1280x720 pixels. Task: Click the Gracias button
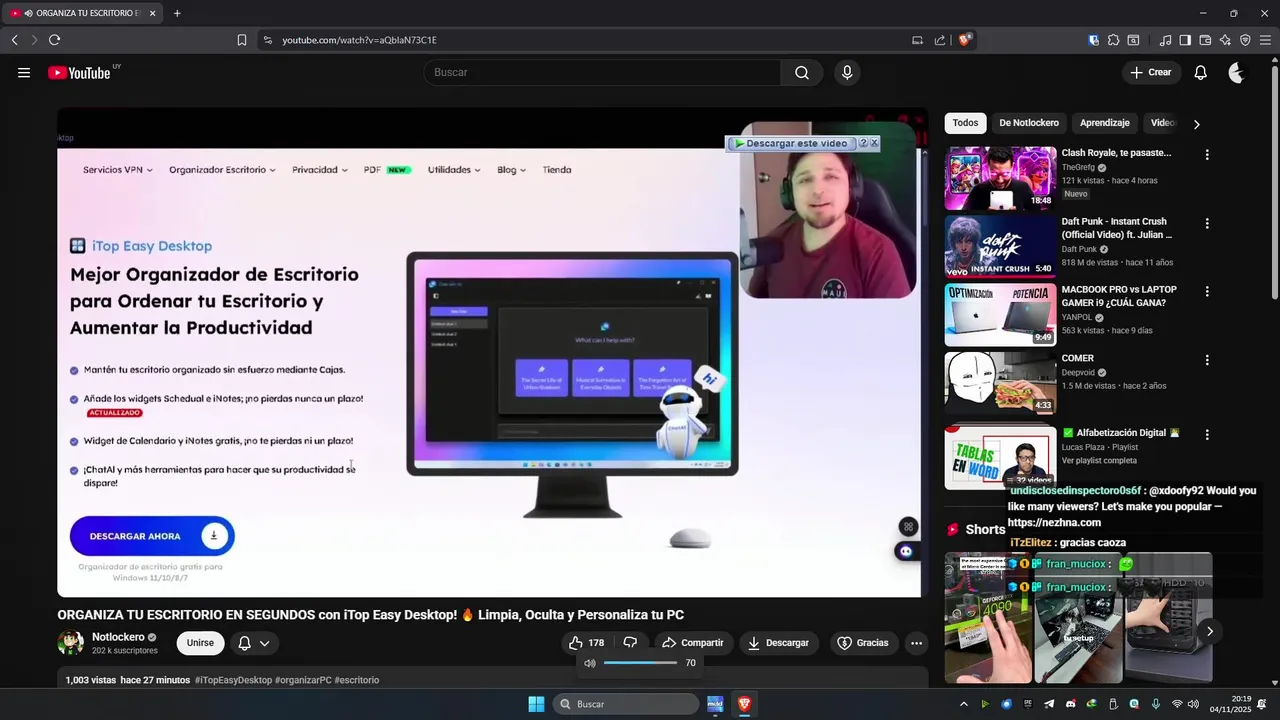point(862,643)
